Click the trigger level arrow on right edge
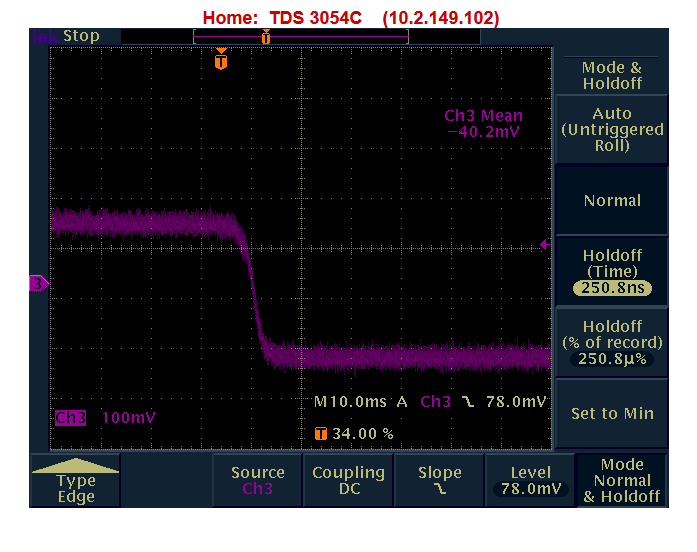The height and width of the screenshot is (552, 697). pyautogui.click(x=545, y=244)
